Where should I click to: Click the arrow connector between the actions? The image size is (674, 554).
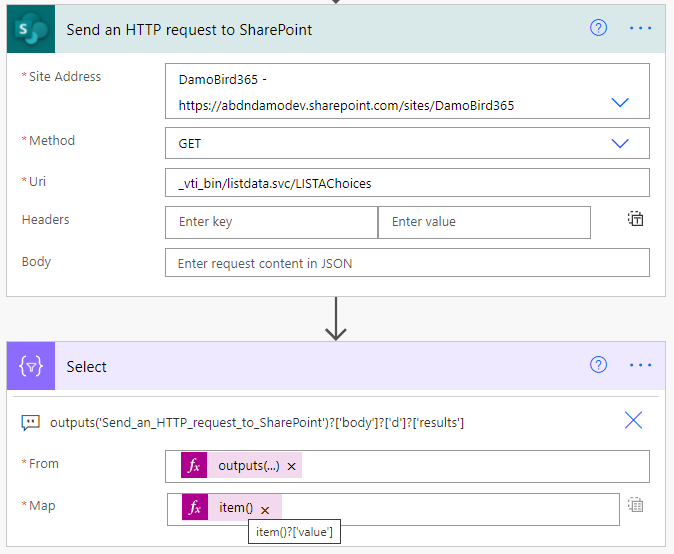tap(336, 319)
